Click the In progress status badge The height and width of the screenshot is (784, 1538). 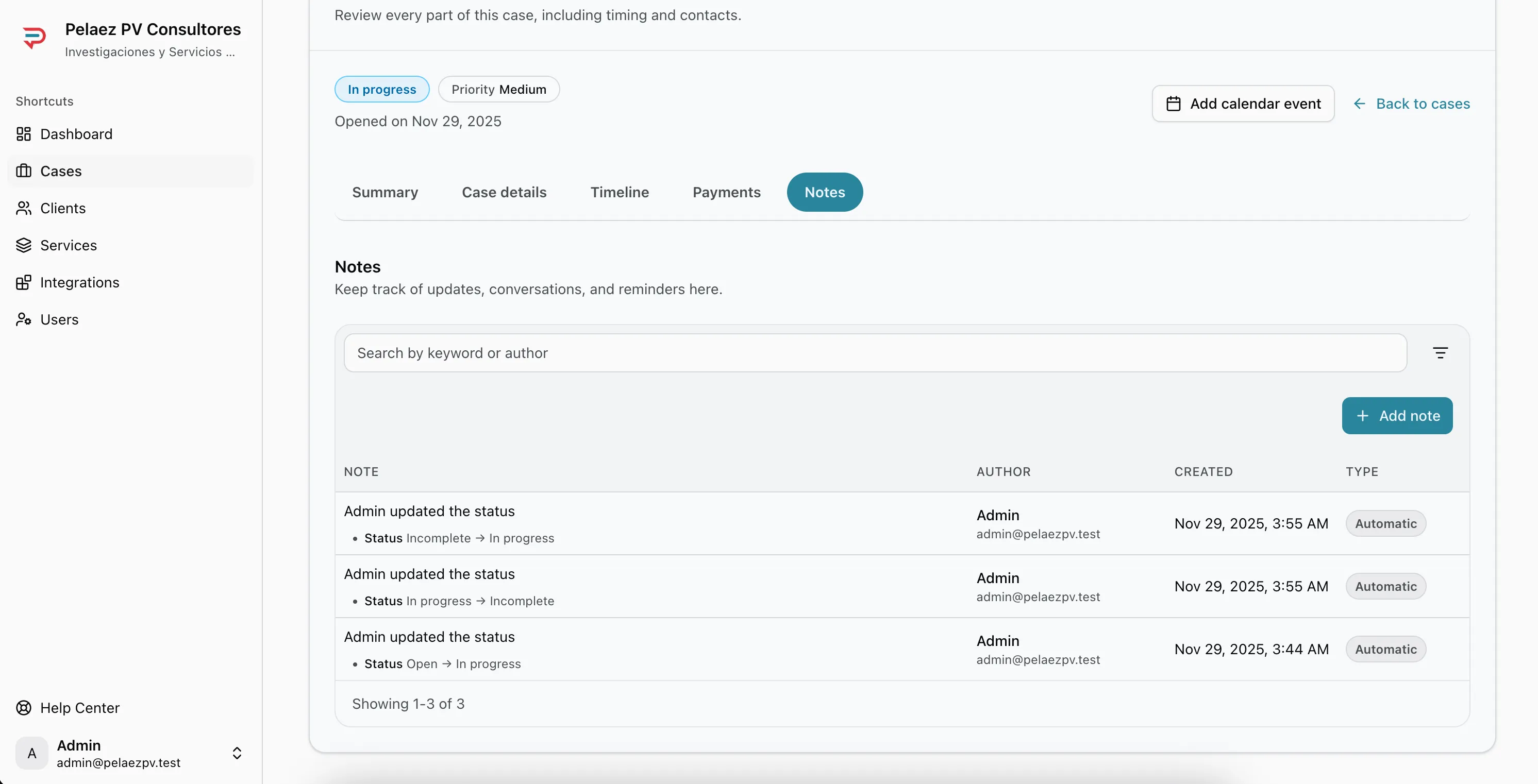tap(381, 90)
